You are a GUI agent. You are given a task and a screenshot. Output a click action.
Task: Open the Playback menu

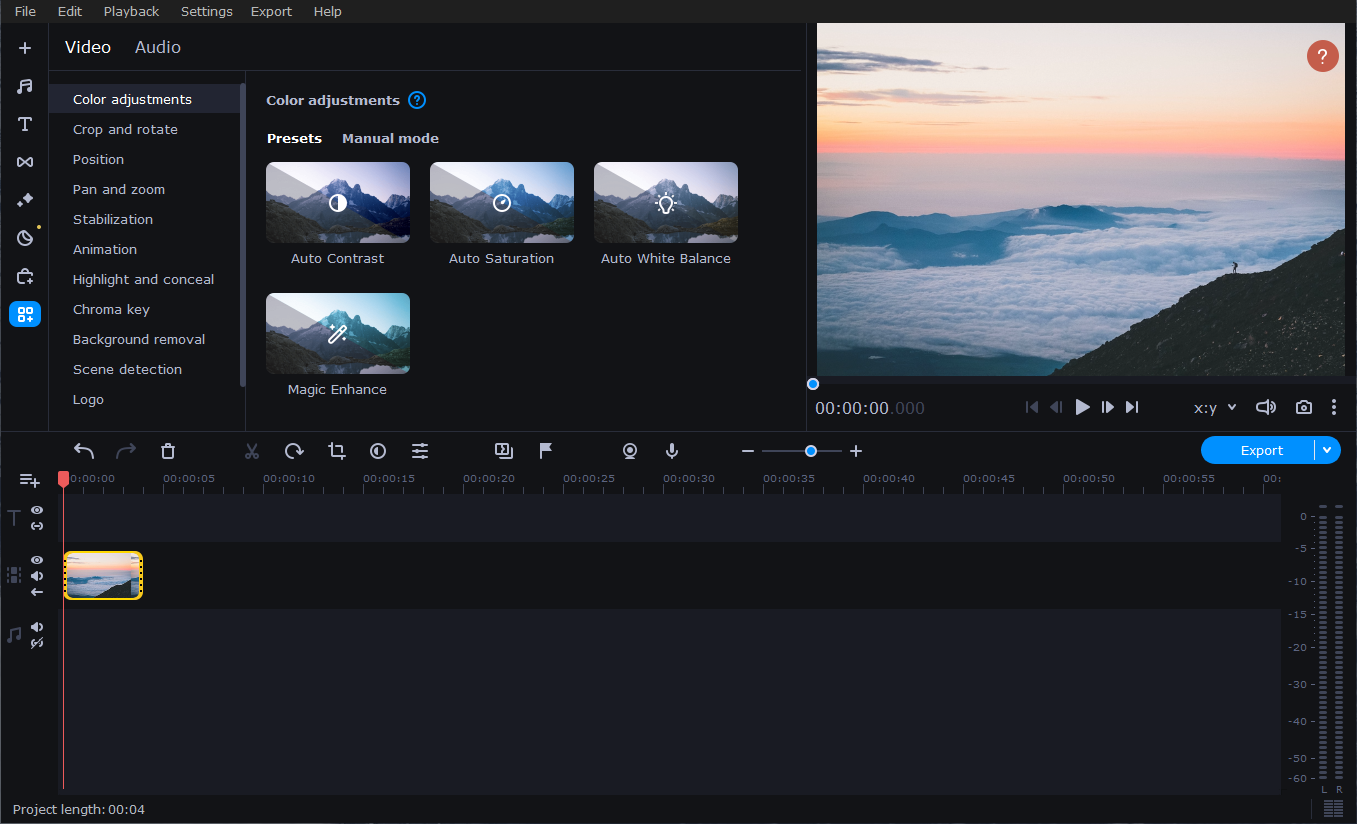tap(131, 12)
